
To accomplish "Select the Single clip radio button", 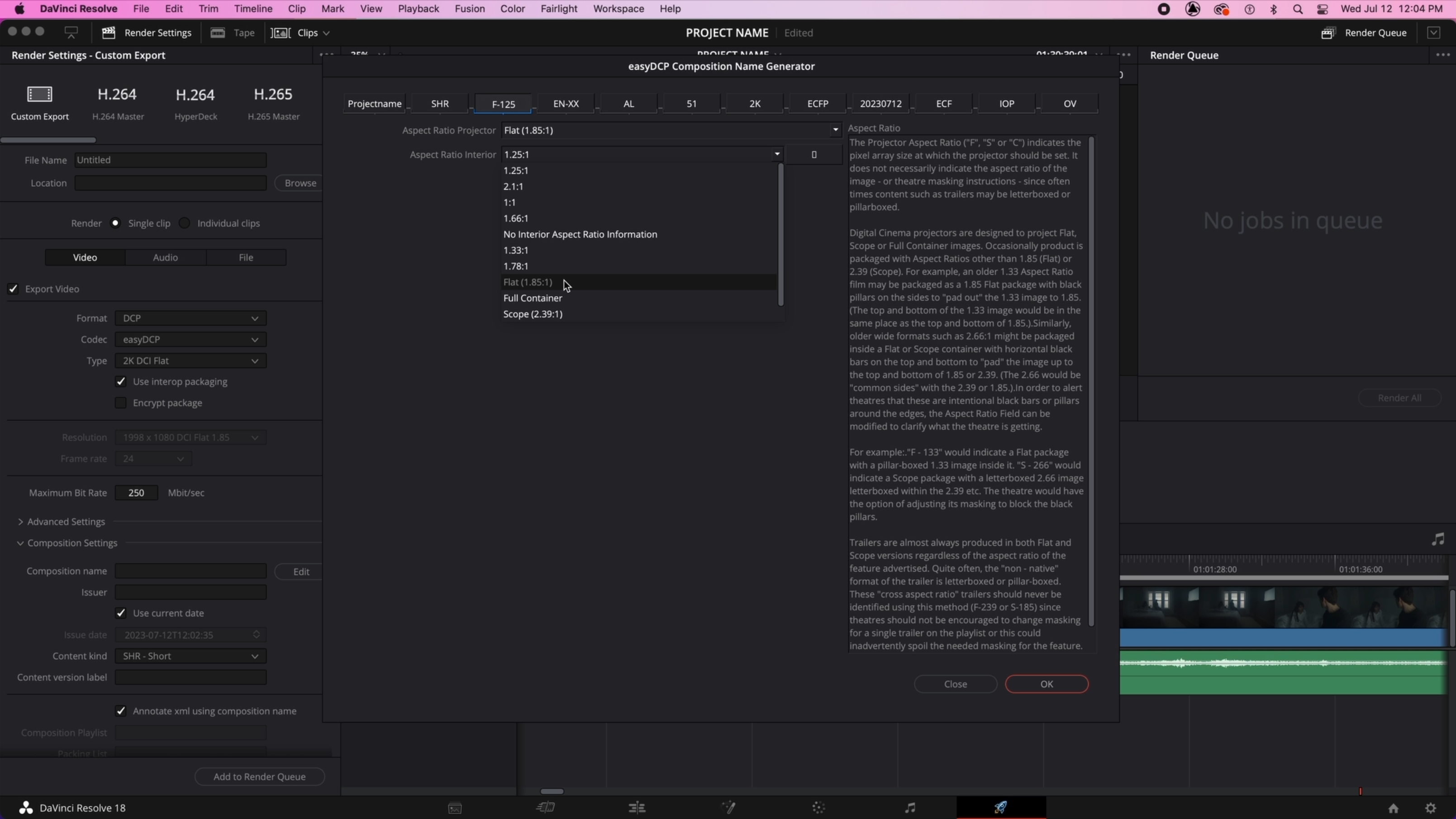I will pos(115,223).
